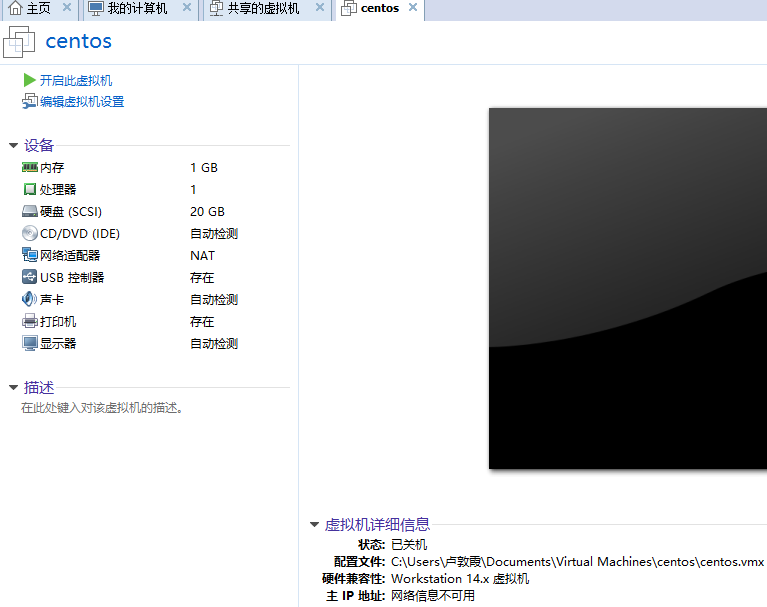767x607 pixels.
Task: Select the 打印机 device label
Action: pyautogui.click(x=58, y=321)
